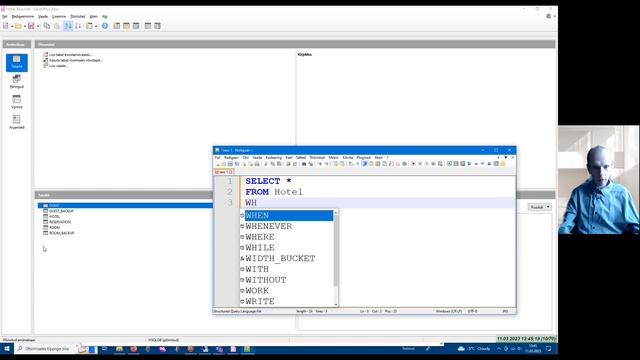Open the Notepad++ tab list arrow

pyautogui.click(x=506, y=158)
